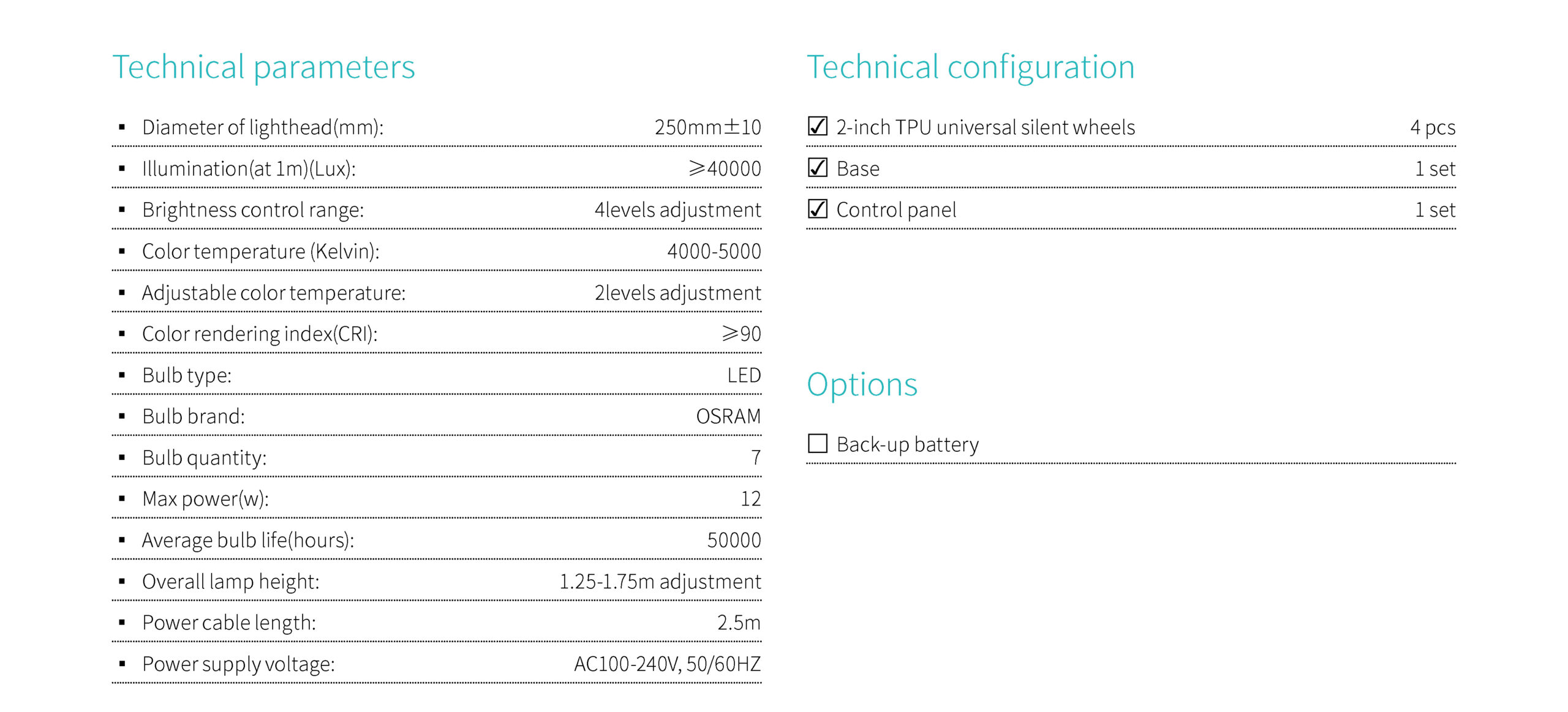The image size is (1568, 712).
Task: Click the Technical configuration heading
Action: point(971,67)
